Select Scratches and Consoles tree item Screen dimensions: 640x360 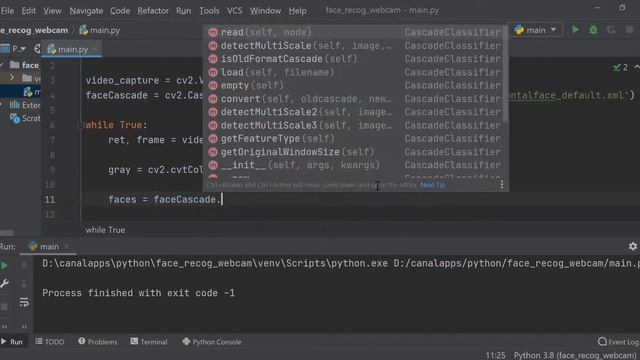(26, 118)
